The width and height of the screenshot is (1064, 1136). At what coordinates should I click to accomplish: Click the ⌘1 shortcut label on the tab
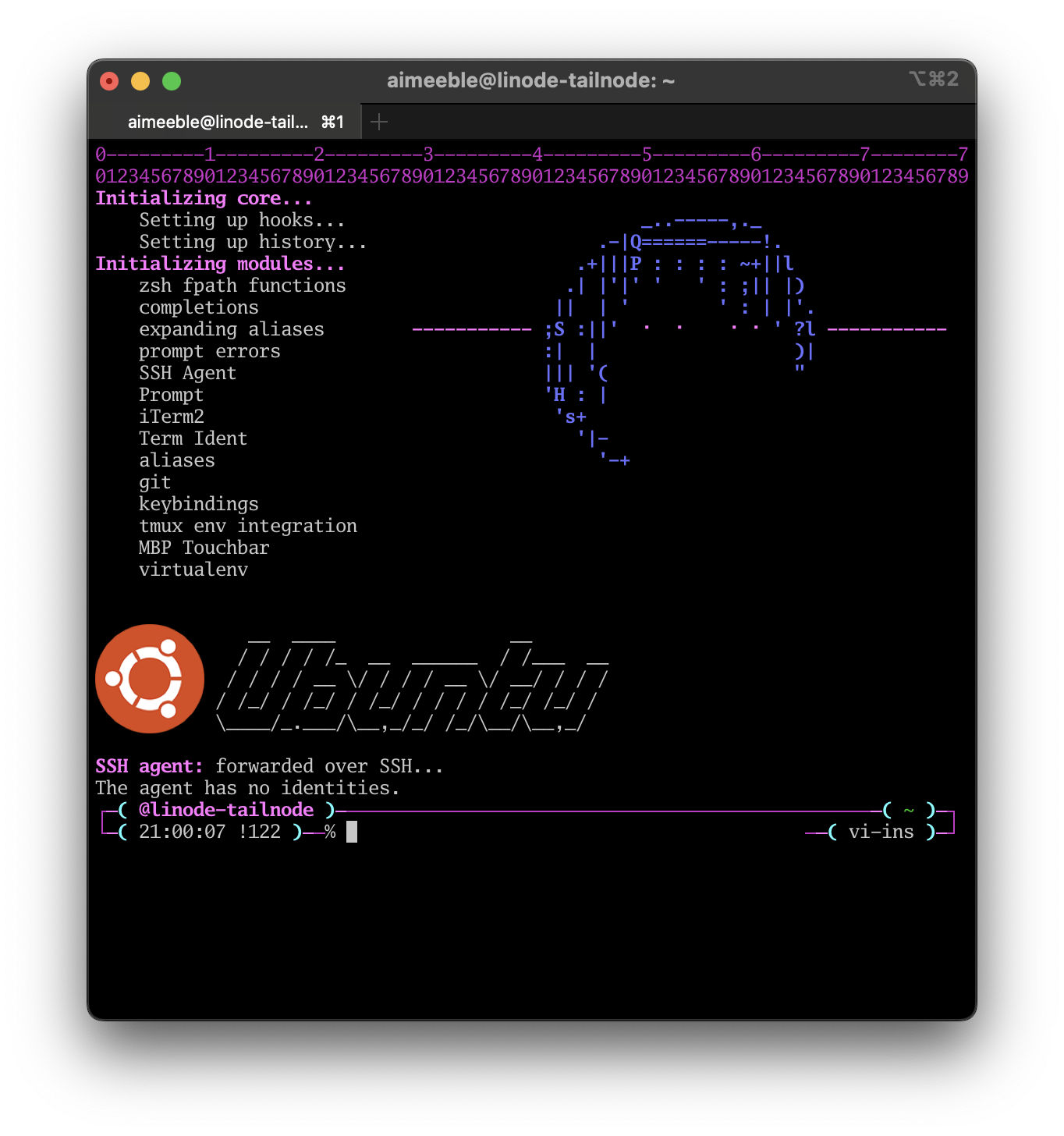click(x=332, y=122)
